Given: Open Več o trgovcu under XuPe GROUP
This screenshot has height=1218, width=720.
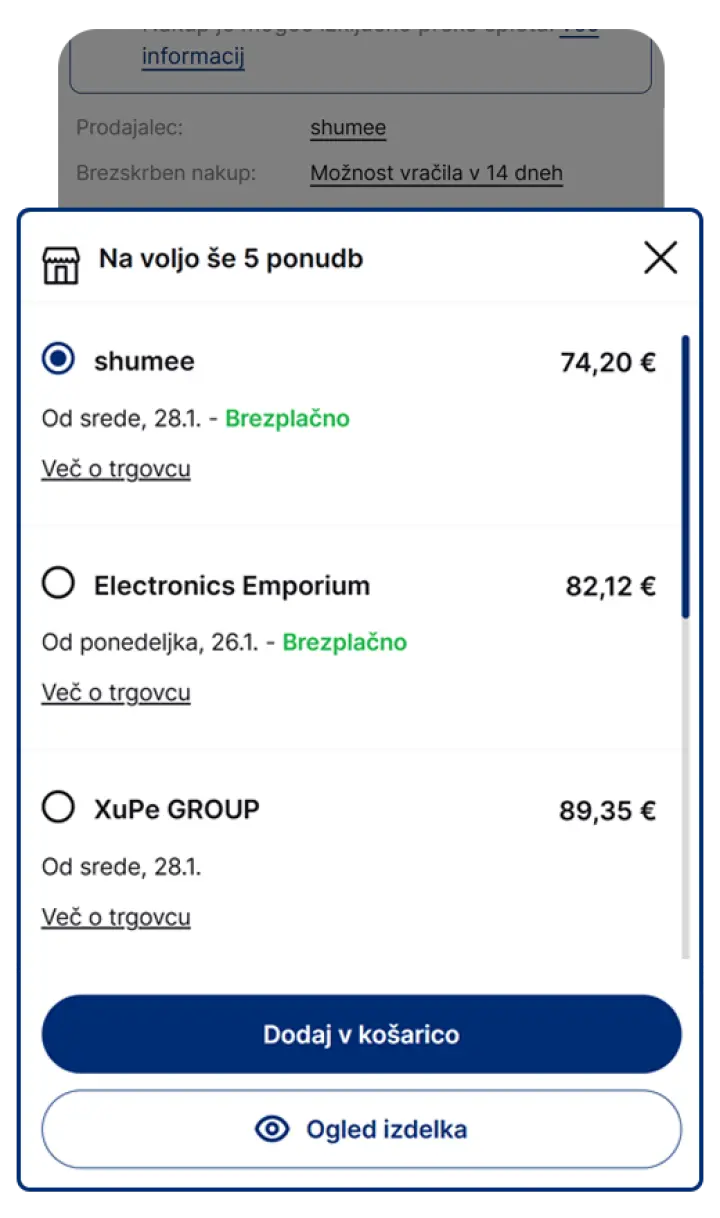Looking at the screenshot, I should (x=116, y=917).
